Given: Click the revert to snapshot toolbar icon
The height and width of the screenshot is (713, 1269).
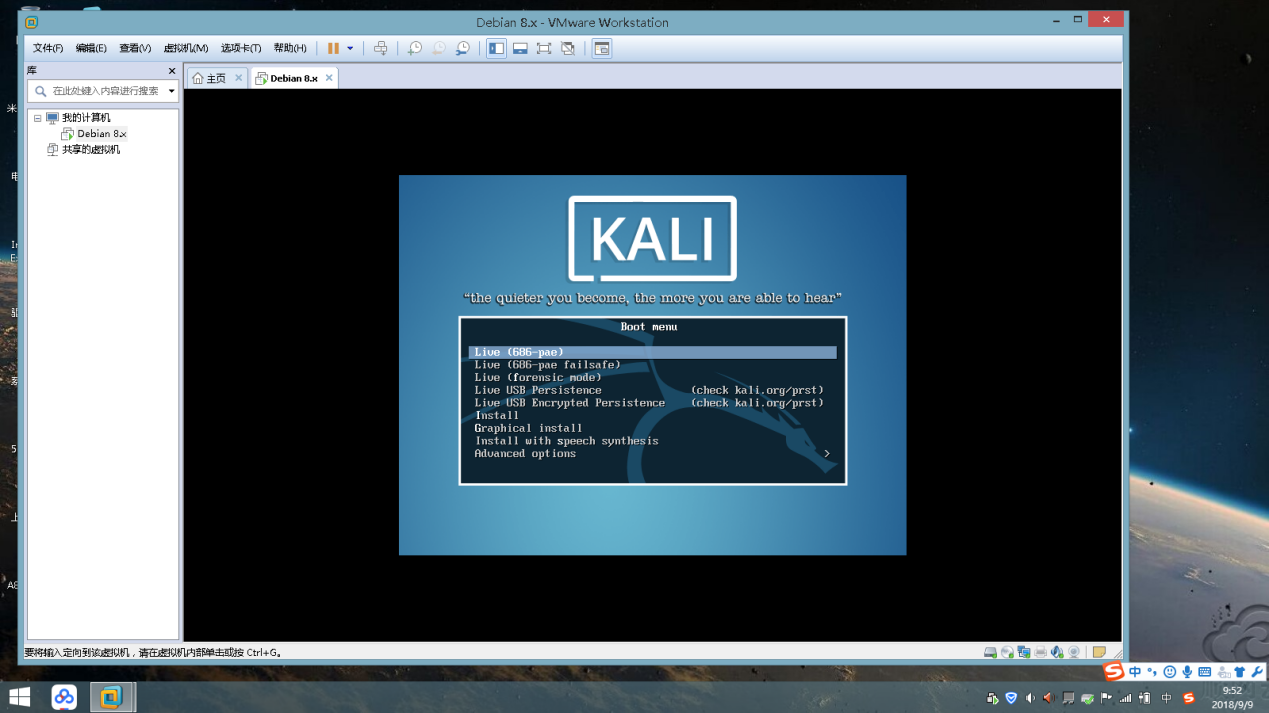Looking at the screenshot, I should click(438, 48).
